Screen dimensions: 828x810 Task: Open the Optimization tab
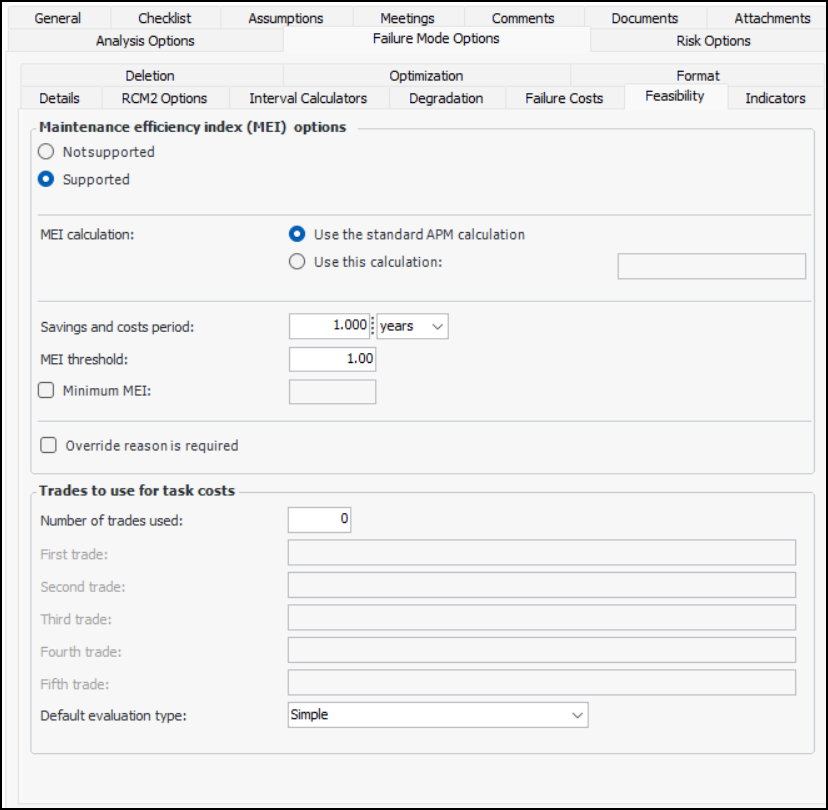pyautogui.click(x=426, y=76)
